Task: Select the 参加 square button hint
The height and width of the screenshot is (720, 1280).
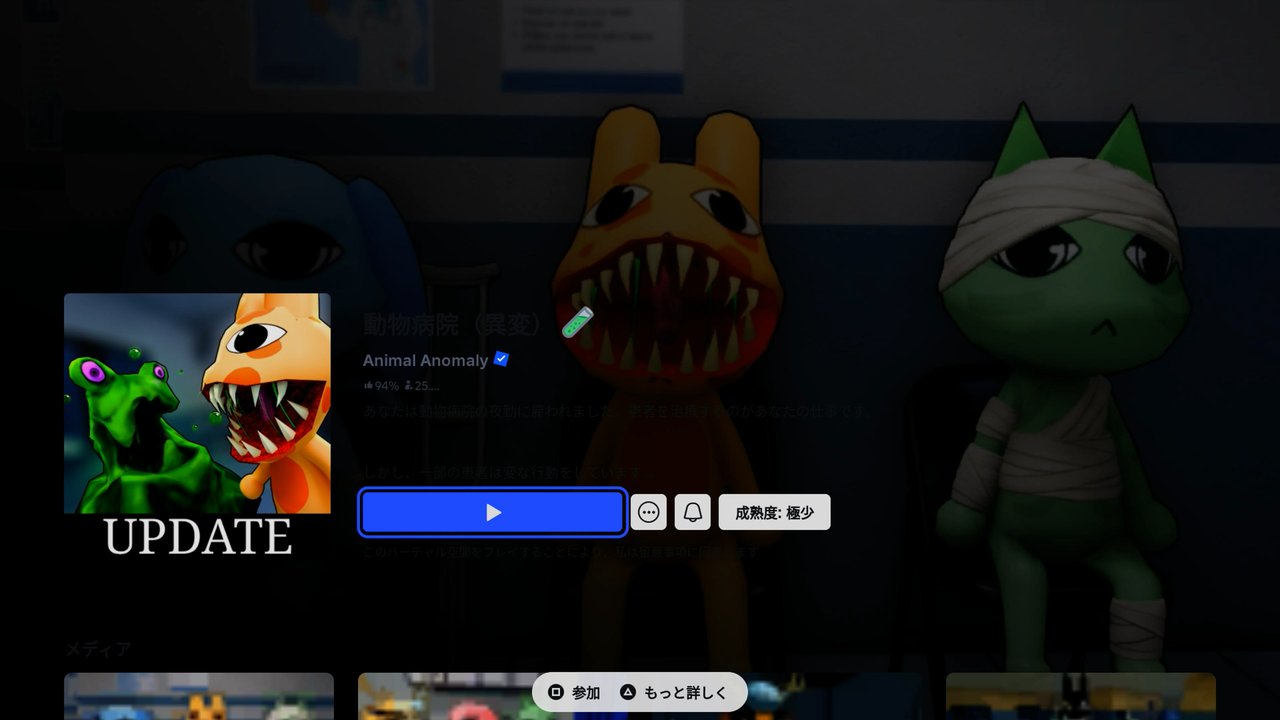Action: point(574,692)
